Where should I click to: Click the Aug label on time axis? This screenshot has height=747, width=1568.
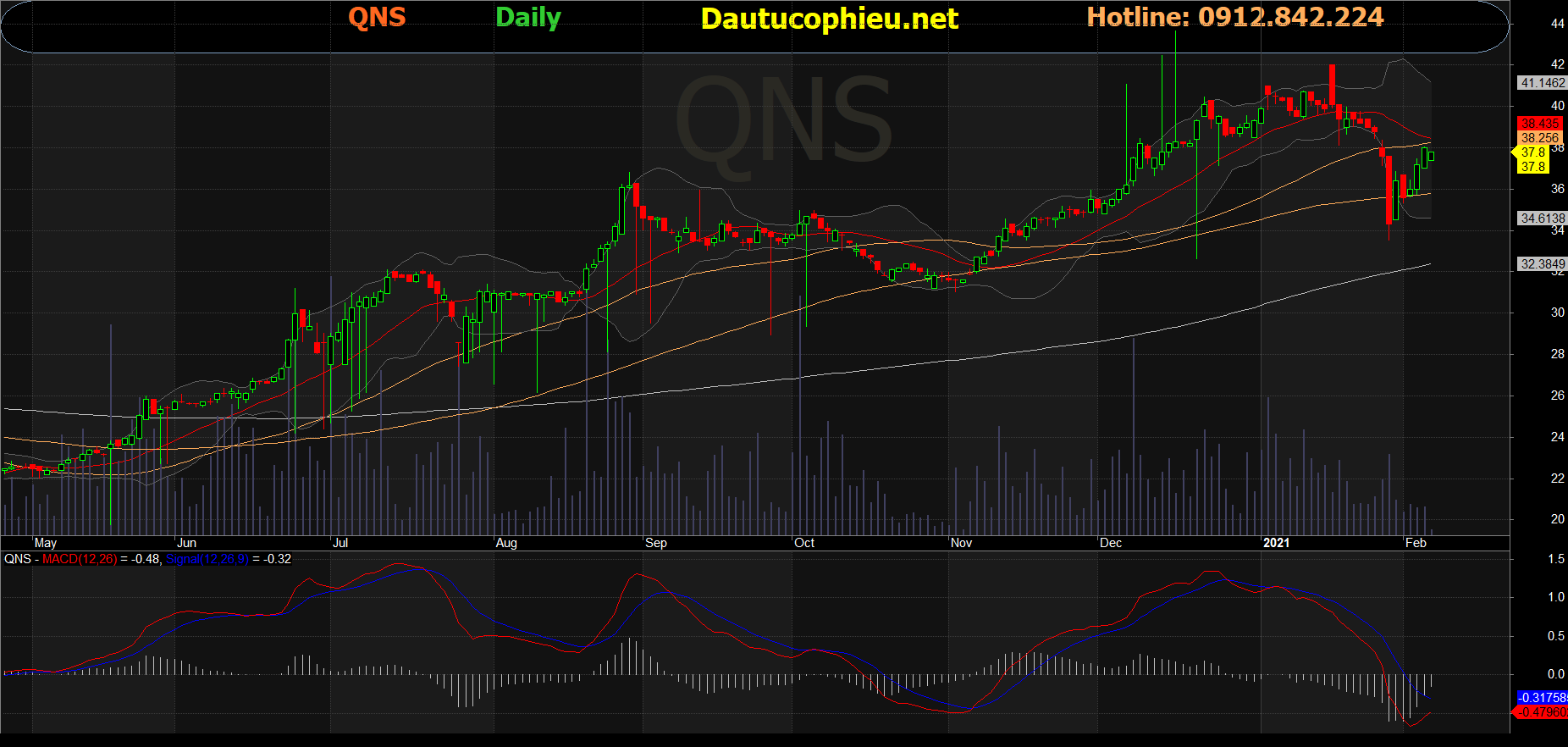(x=506, y=543)
